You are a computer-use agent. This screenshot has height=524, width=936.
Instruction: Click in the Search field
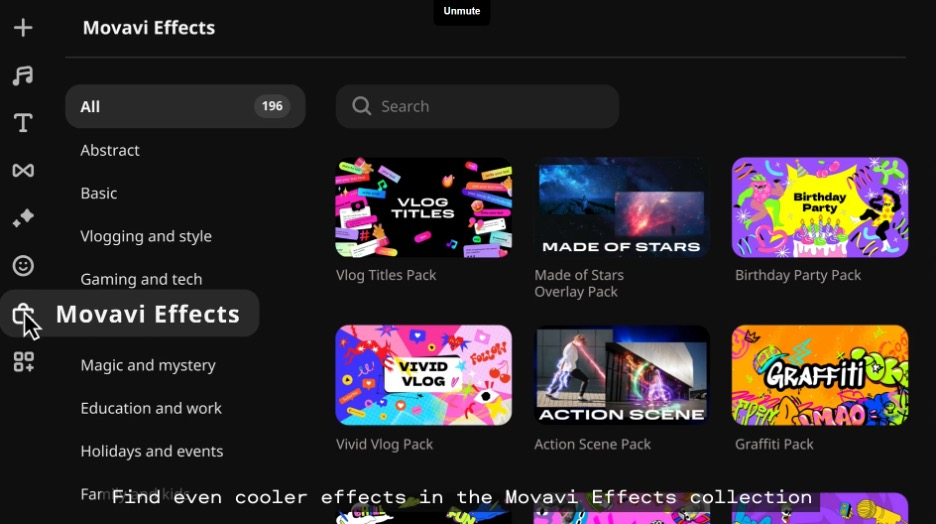click(477, 106)
